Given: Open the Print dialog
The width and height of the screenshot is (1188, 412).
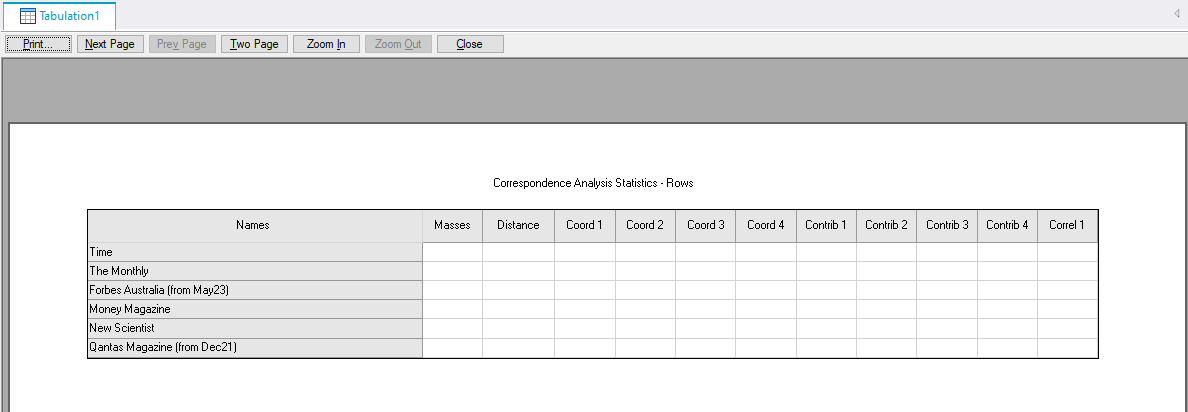Looking at the screenshot, I should 39,44.
